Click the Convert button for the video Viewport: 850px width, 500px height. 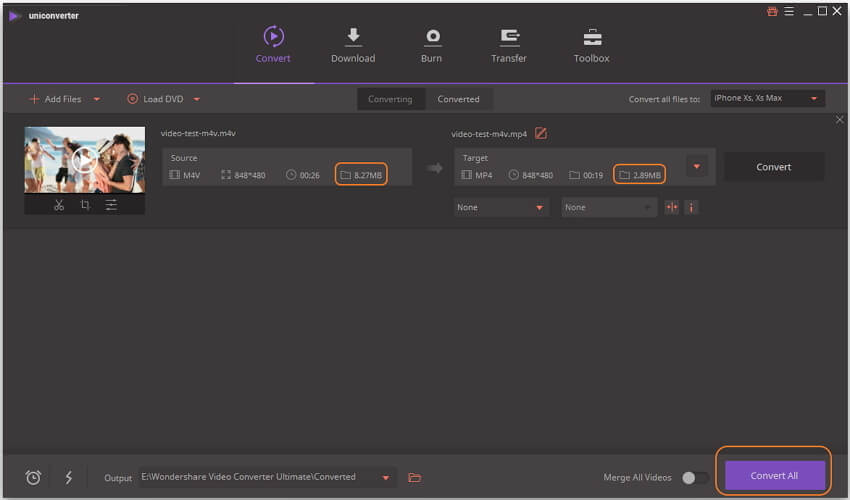pyautogui.click(x=774, y=167)
